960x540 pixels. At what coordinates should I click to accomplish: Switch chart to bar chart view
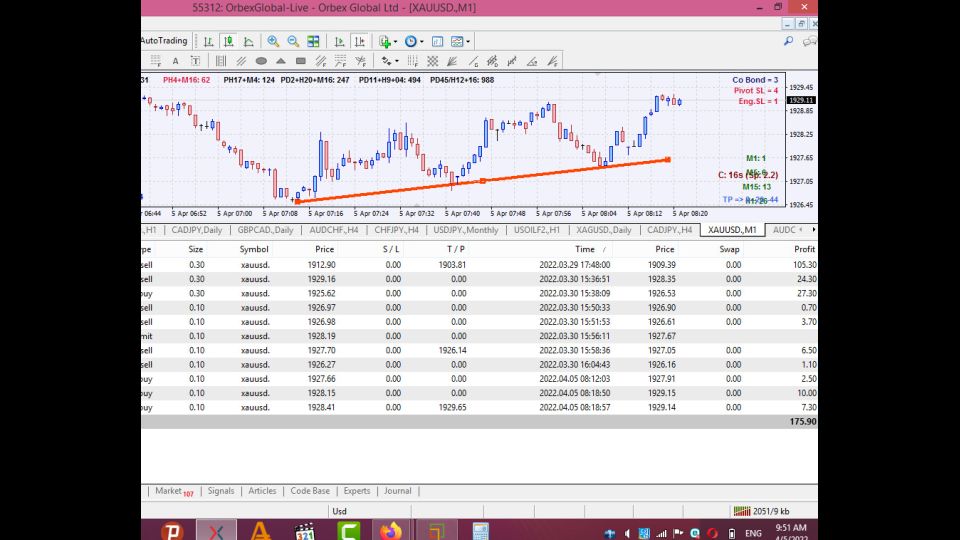click(208, 41)
